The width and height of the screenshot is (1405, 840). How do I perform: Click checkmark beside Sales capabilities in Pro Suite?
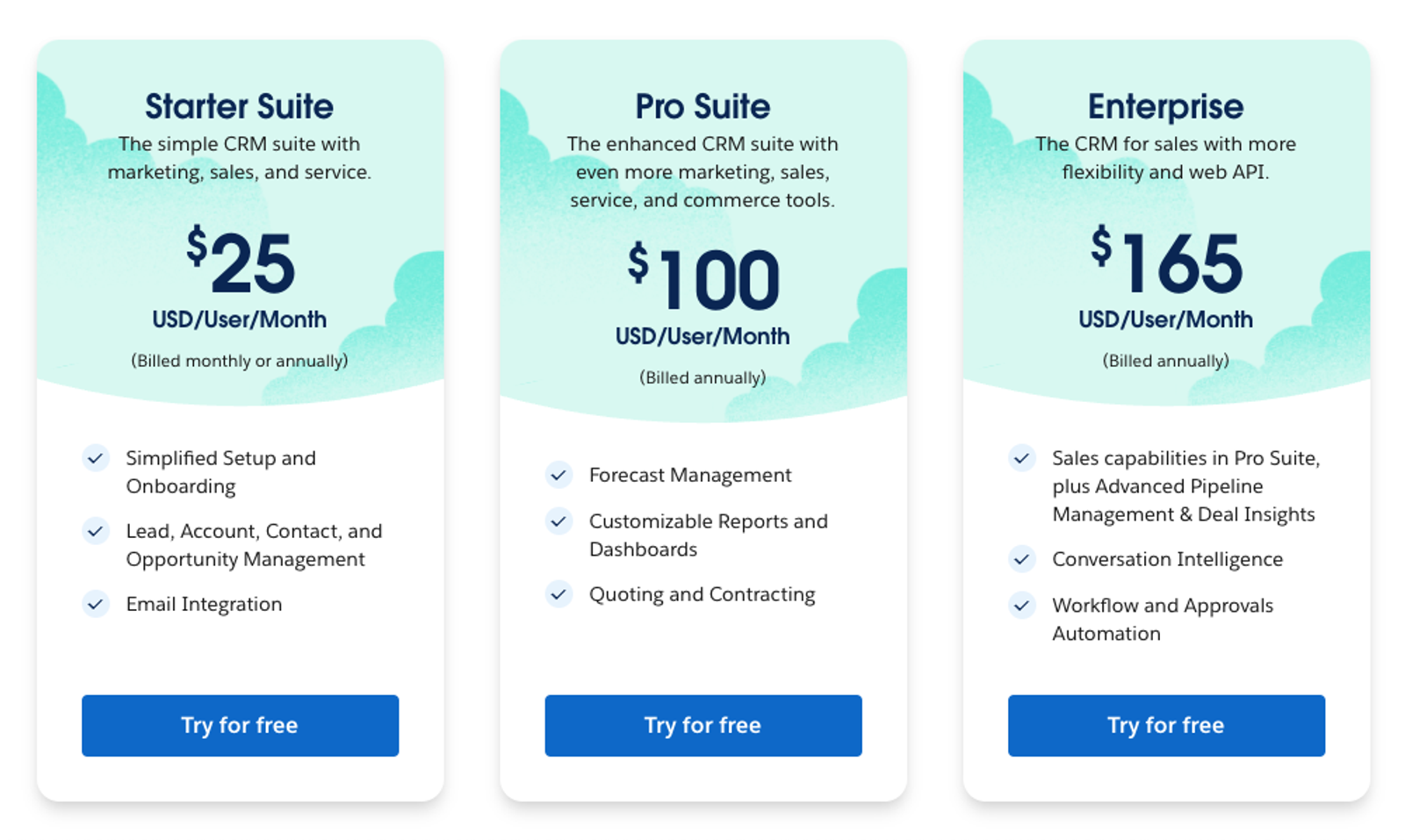click(x=1021, y=458)
